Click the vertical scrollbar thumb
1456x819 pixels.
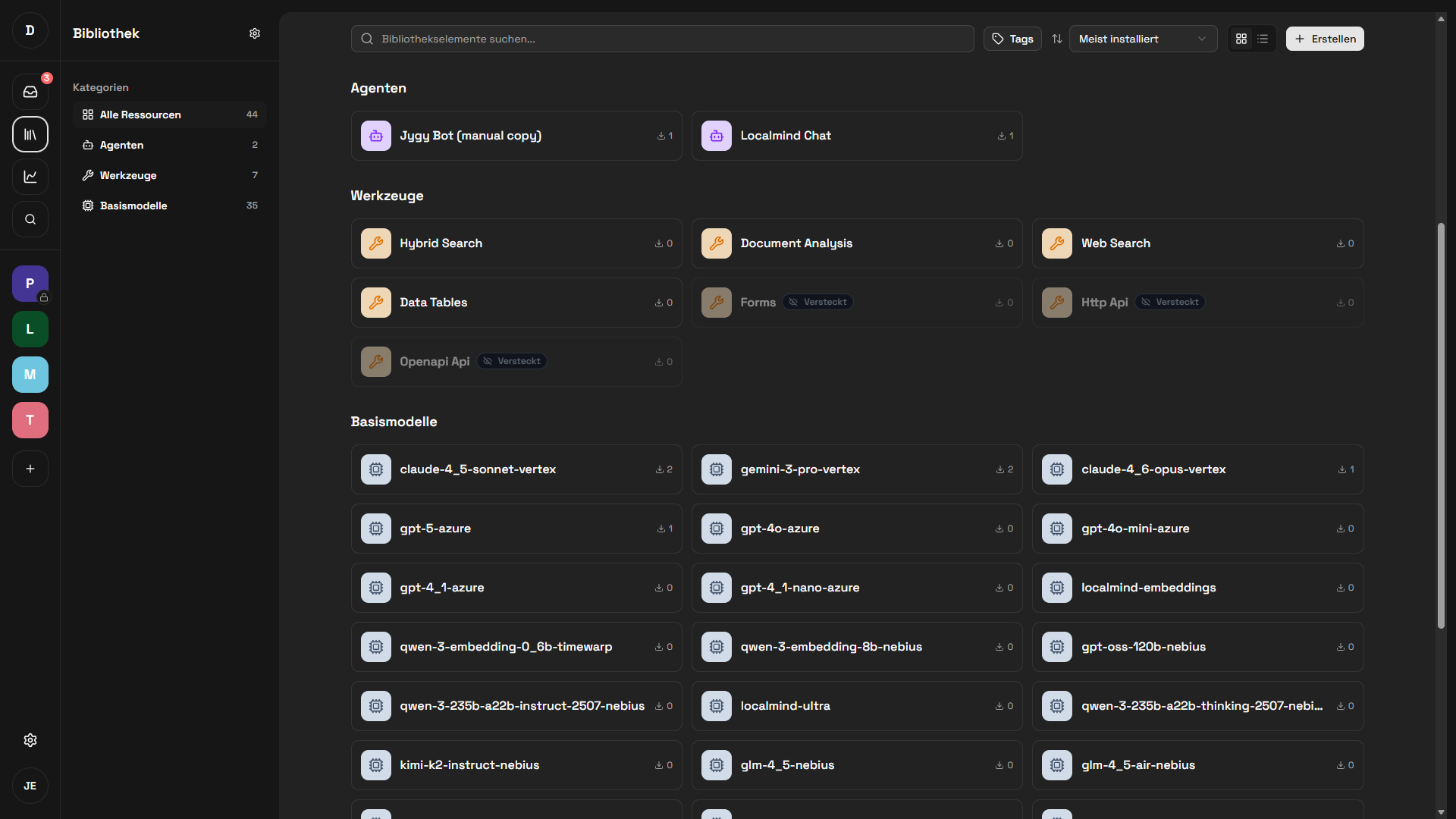click(1441, 425)
